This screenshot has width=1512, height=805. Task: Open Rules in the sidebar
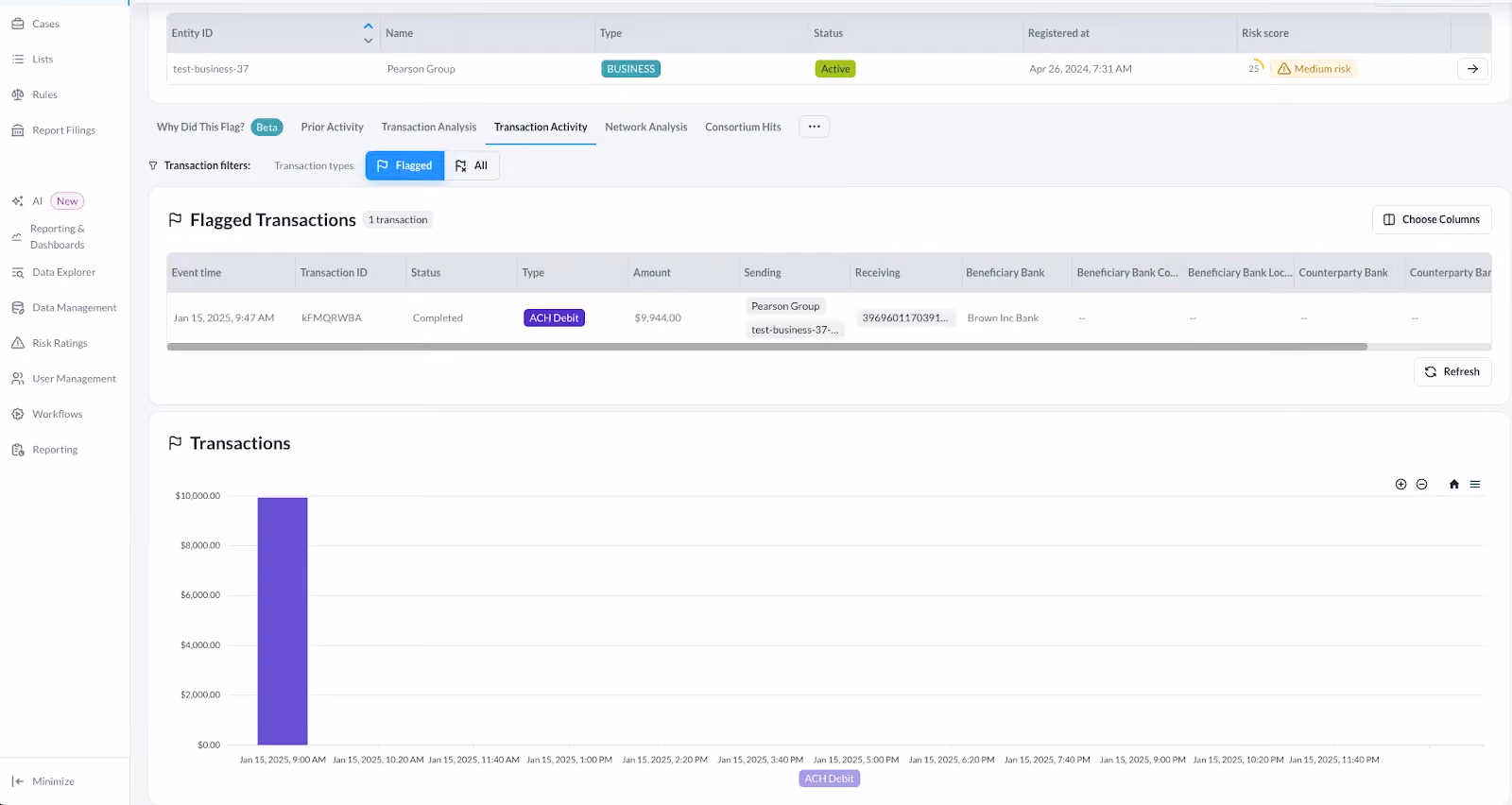click(34, 94)
